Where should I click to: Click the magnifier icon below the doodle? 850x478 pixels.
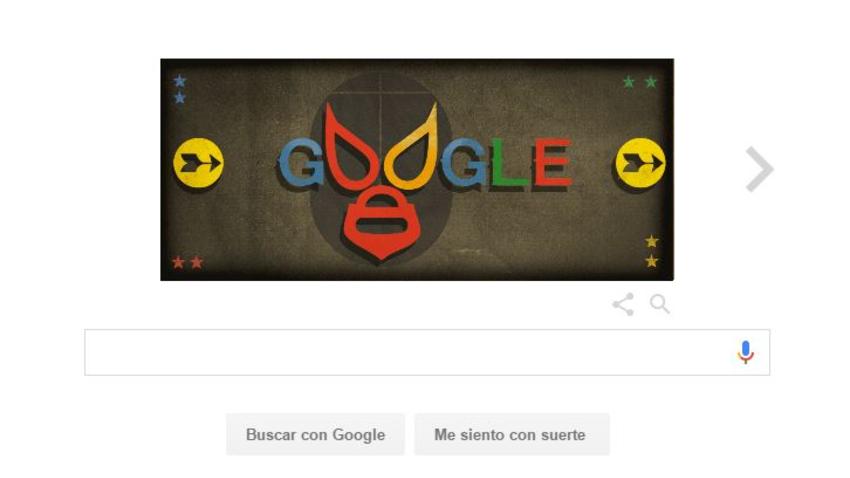coord(660,304)
